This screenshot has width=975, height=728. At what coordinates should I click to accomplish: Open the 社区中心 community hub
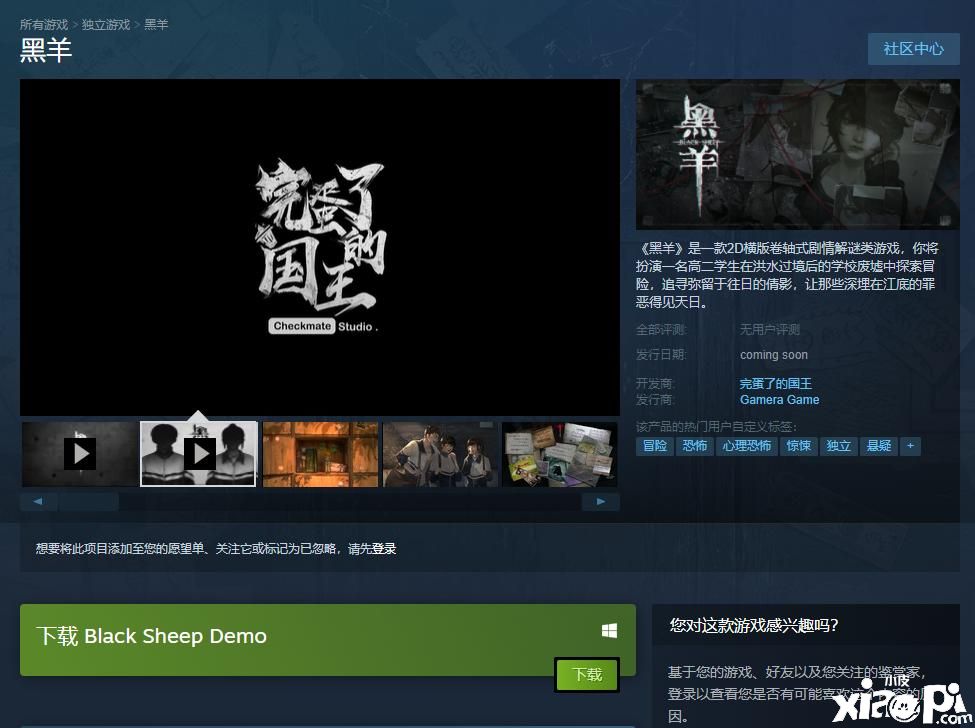(x=913, y=49)
